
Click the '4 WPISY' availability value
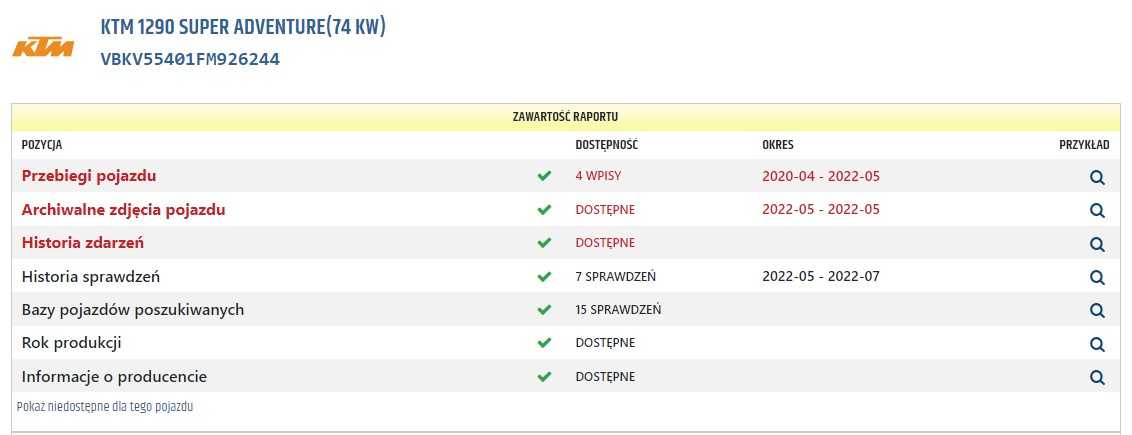598,176
